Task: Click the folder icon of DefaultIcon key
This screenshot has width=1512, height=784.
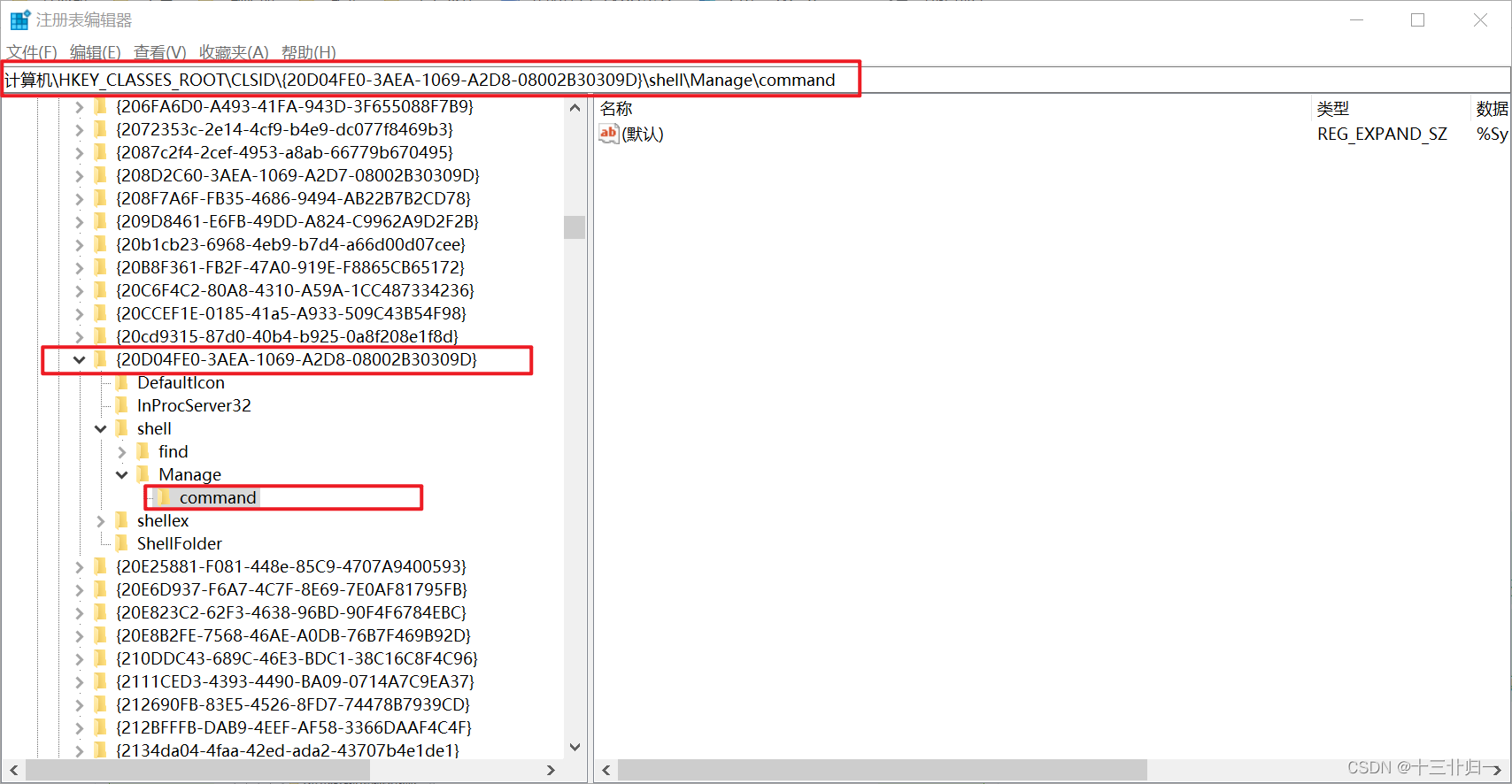Action: coord(121,382)
